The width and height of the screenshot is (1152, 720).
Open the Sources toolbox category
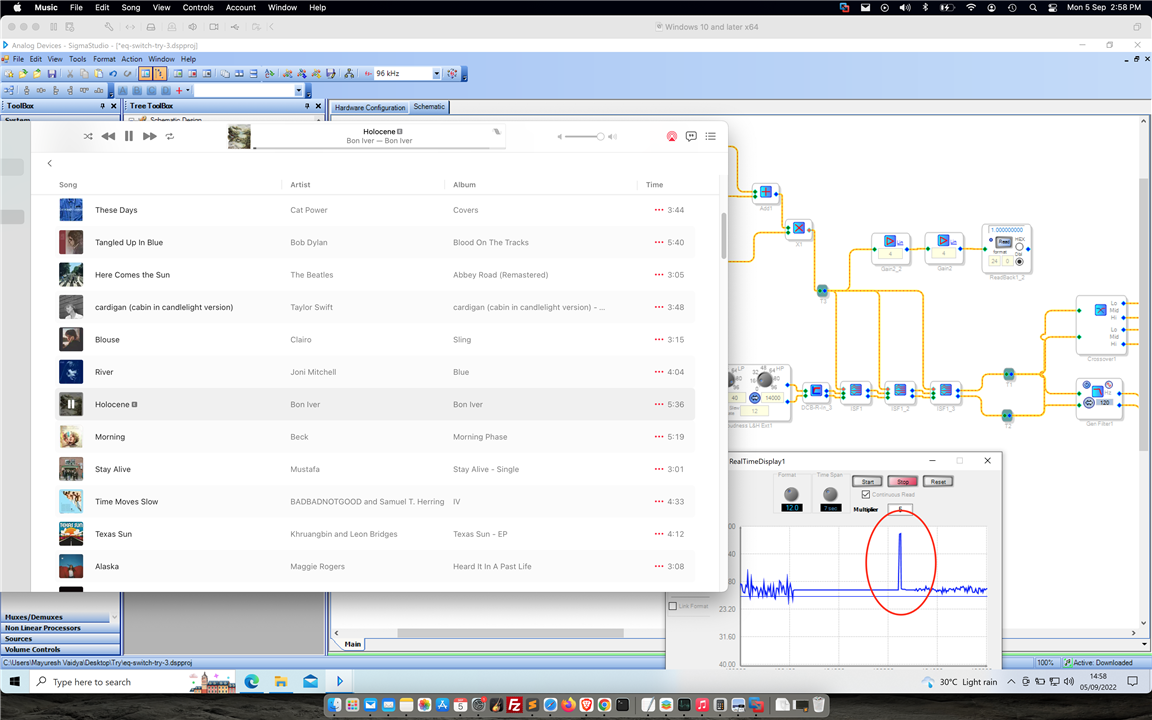(60, 639)
